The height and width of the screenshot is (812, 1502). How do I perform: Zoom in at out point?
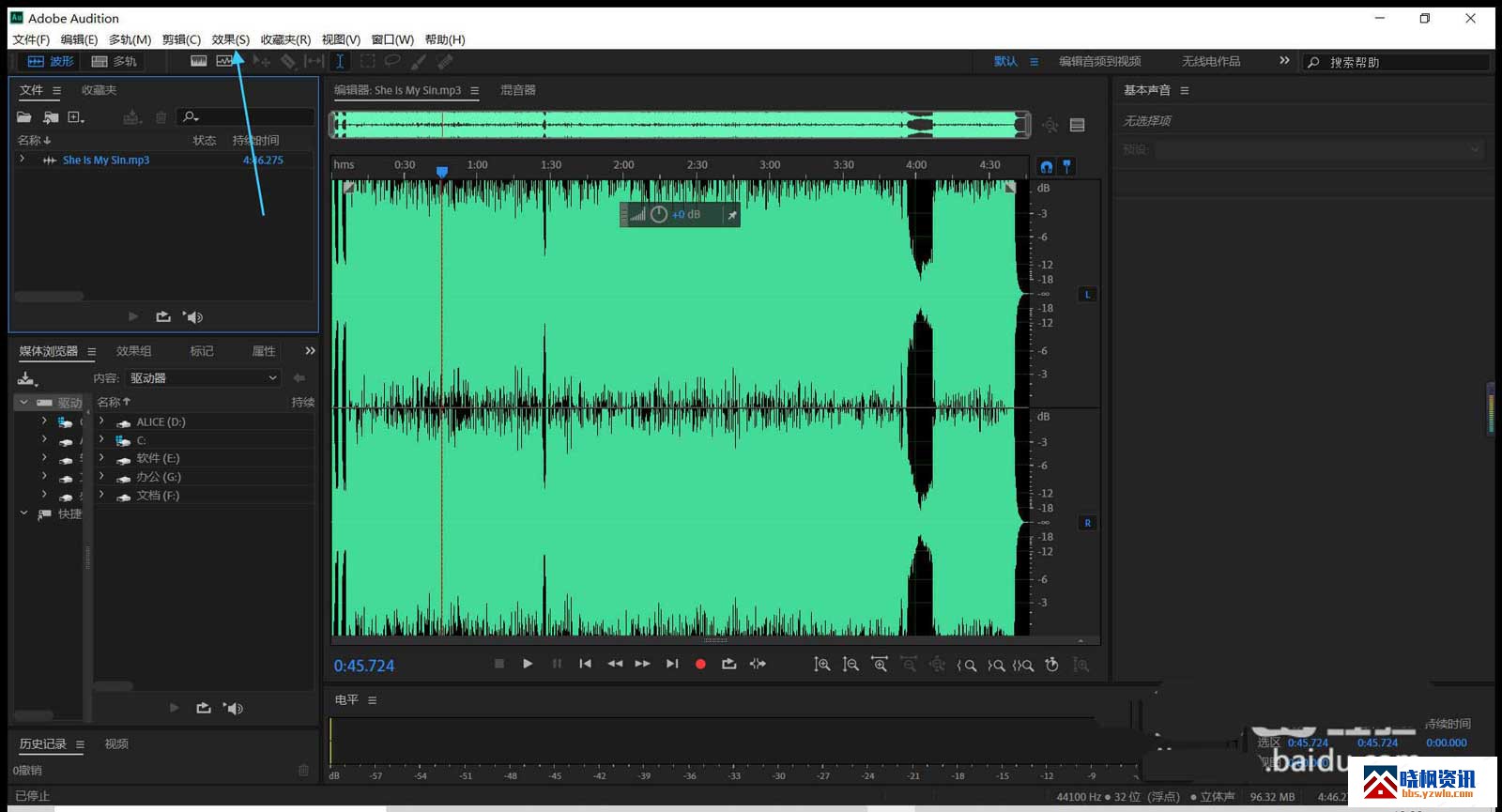click(995, 665)
